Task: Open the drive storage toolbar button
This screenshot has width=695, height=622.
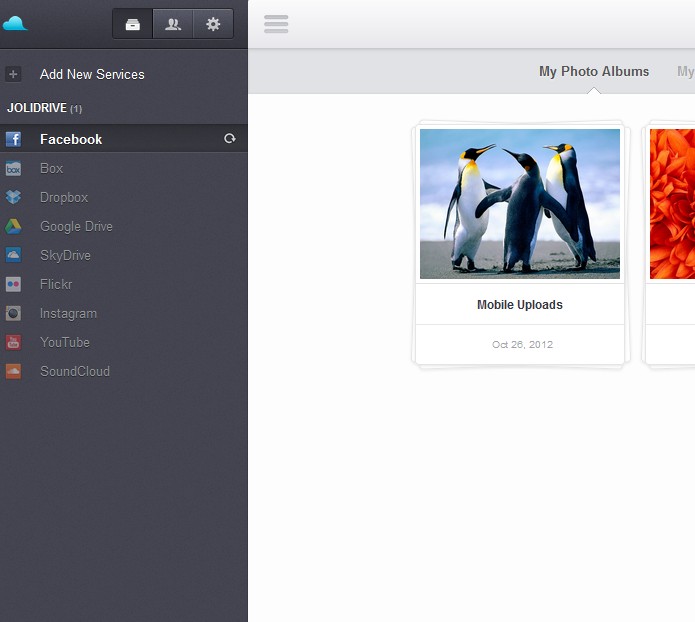Action: pyautogui.click(x=133, y=24)
